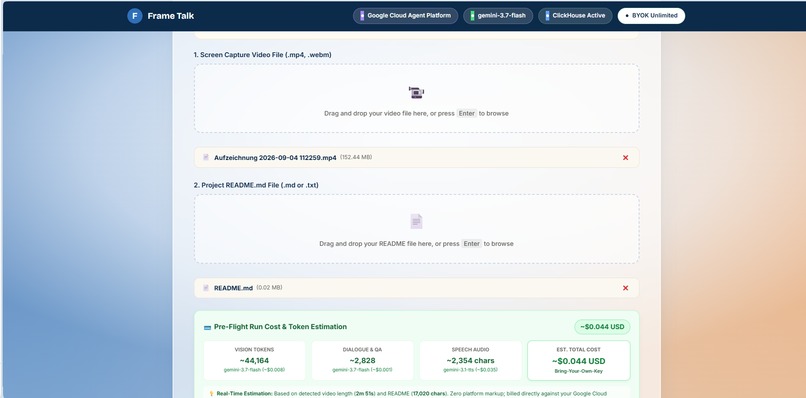Image resolution: width=806 pixels, height=398 pixels.
Task: Click the README file drop zone to browse
Action: (416, 229)
